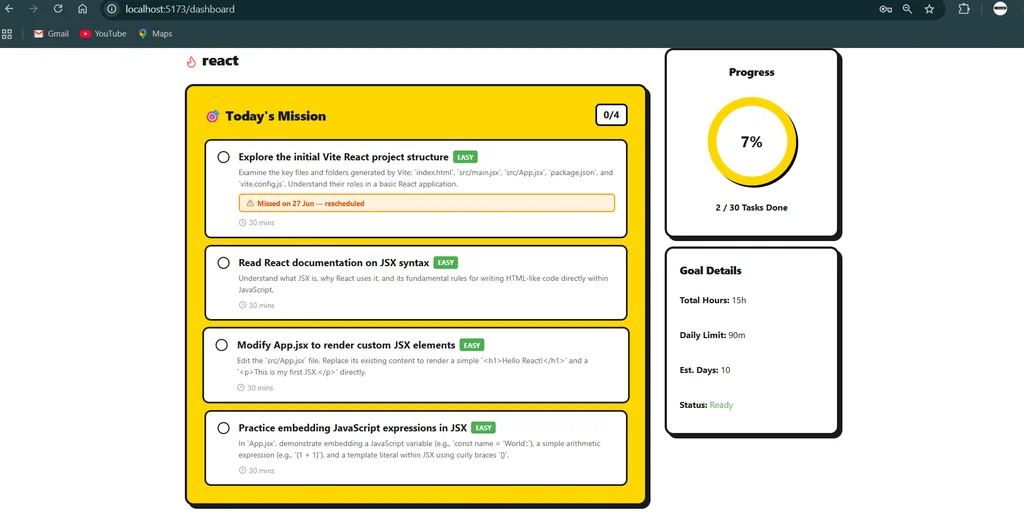Click description starting In App.jsx, demonstrate embedding

point(419,449)
